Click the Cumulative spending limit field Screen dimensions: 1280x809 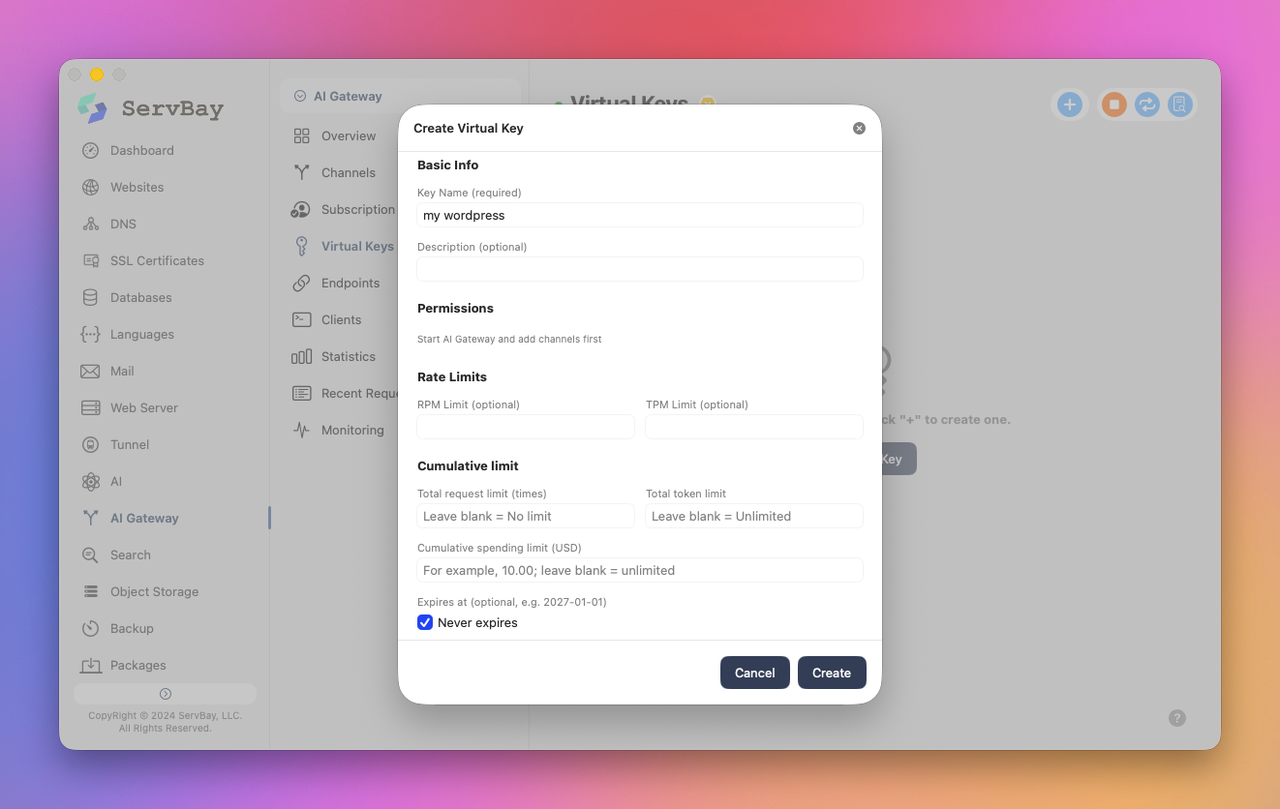(640, 570)
